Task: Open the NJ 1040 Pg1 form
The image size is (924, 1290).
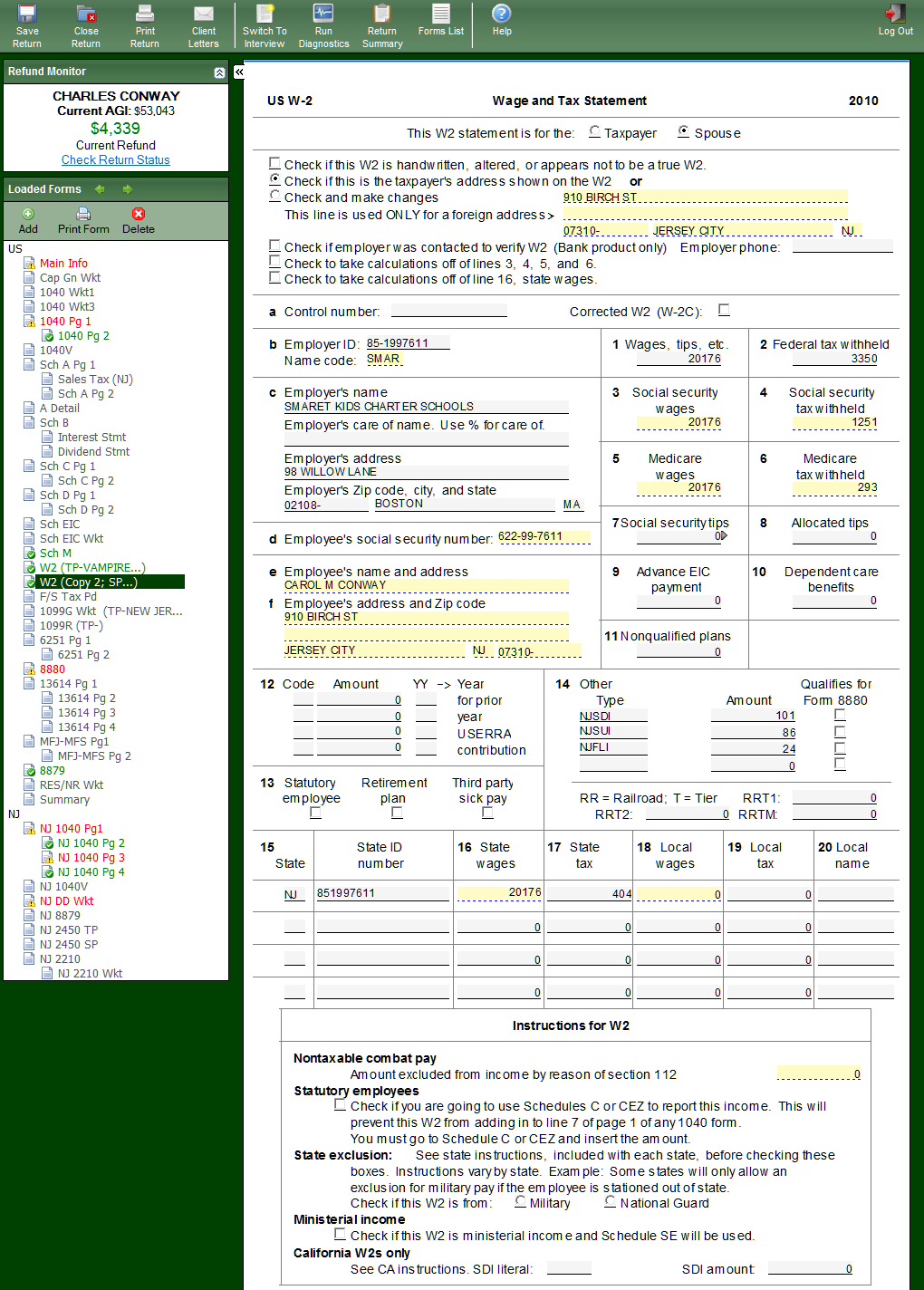Action: 71,829
